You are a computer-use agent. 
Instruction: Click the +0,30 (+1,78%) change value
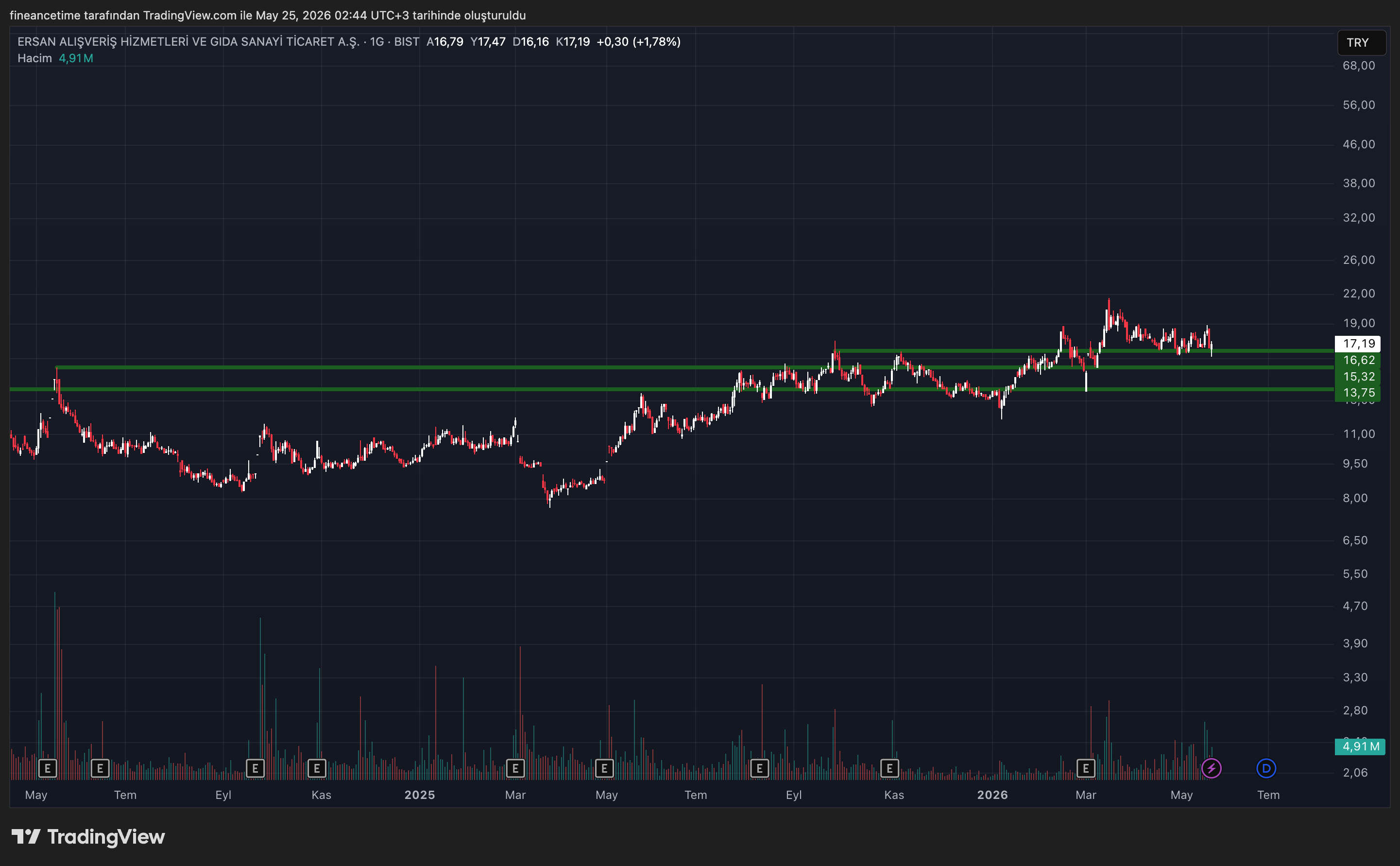click(639, 42)
